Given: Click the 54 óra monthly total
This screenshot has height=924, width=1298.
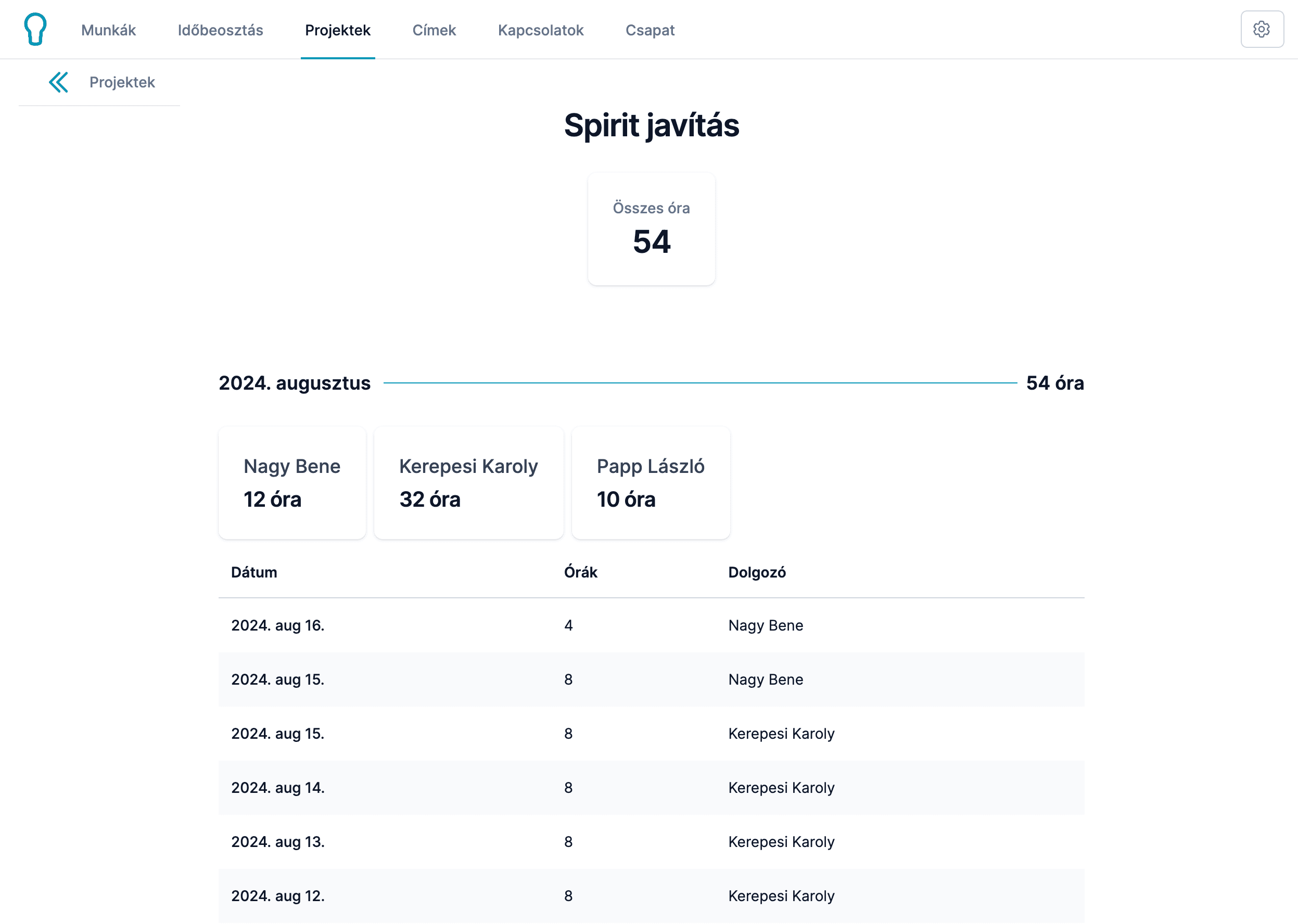Looking at the screenshot, I should tap(1054, 383).
